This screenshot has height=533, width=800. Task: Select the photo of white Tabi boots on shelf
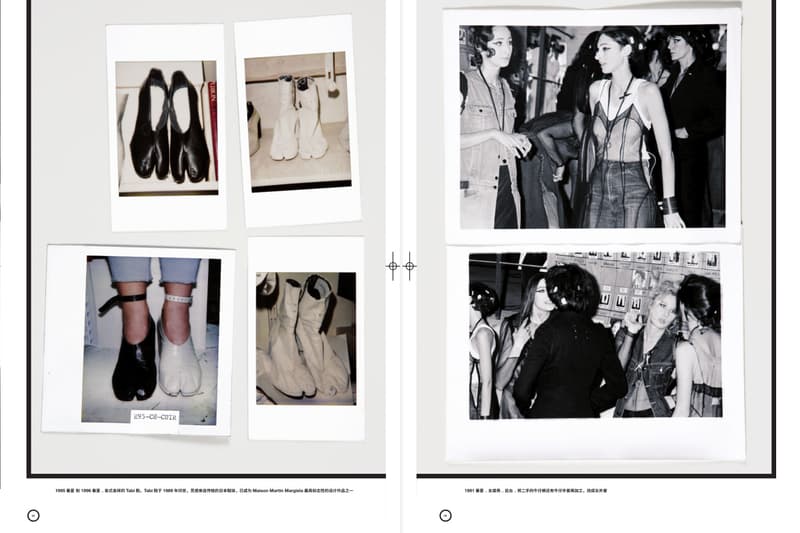pyautogui.click(x=298, y=121)
